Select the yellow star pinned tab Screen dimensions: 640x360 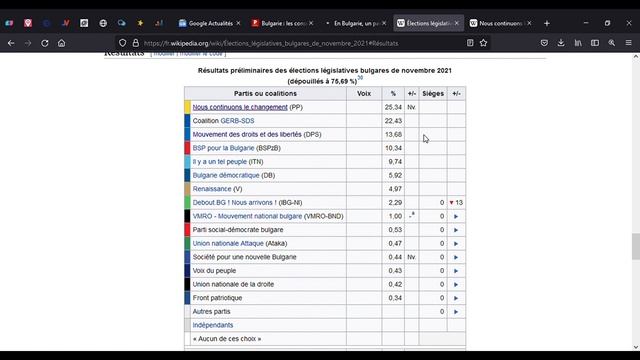(140, 23)
